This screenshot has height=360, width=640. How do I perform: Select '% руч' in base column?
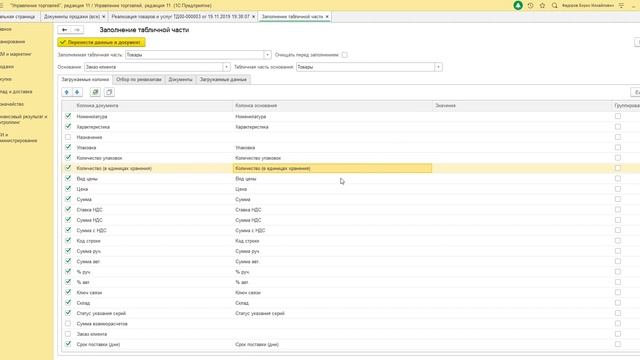[x=242, y=272]
